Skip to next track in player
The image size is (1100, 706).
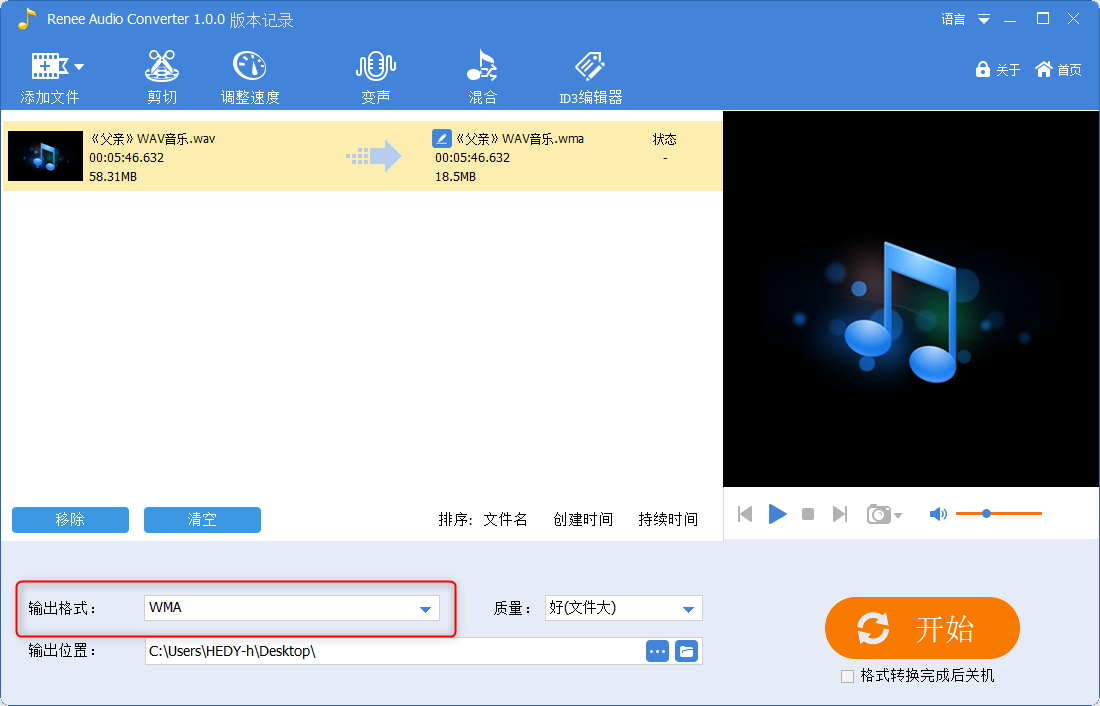pyautogui.click(x=840, y=514)
